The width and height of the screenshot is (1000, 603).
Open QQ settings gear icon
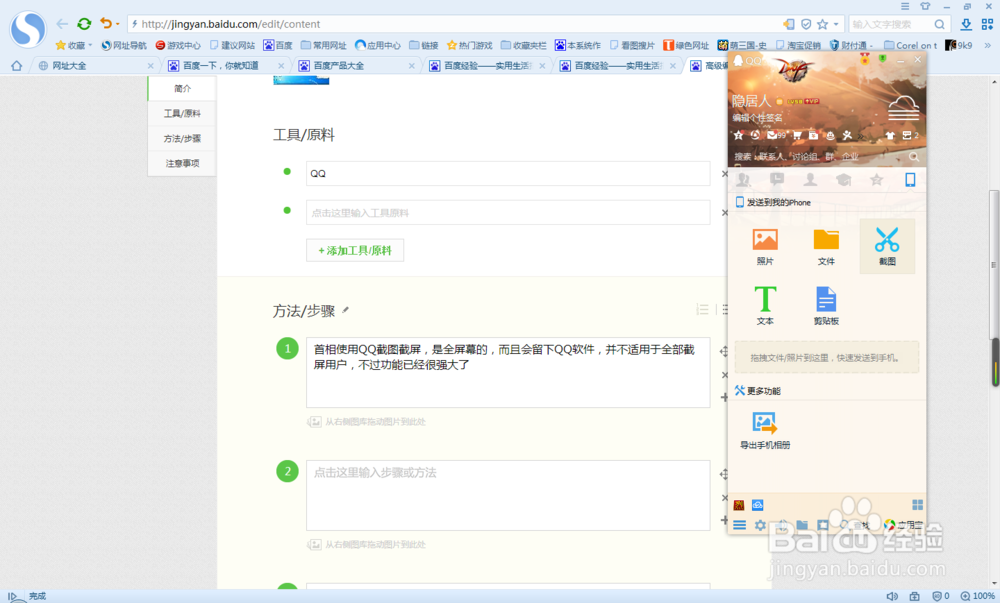click(x=760, y=524)
